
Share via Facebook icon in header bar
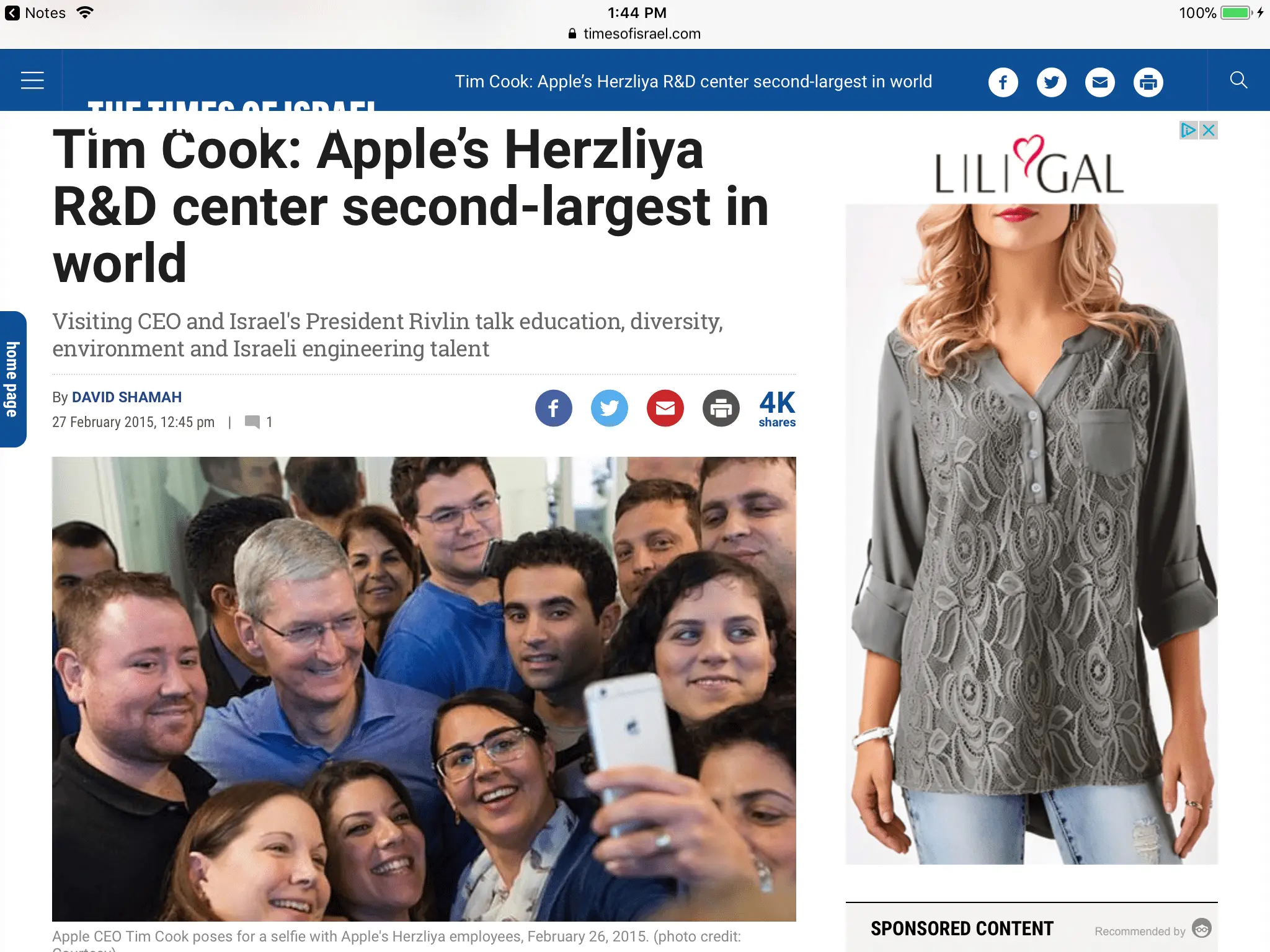1003,82
